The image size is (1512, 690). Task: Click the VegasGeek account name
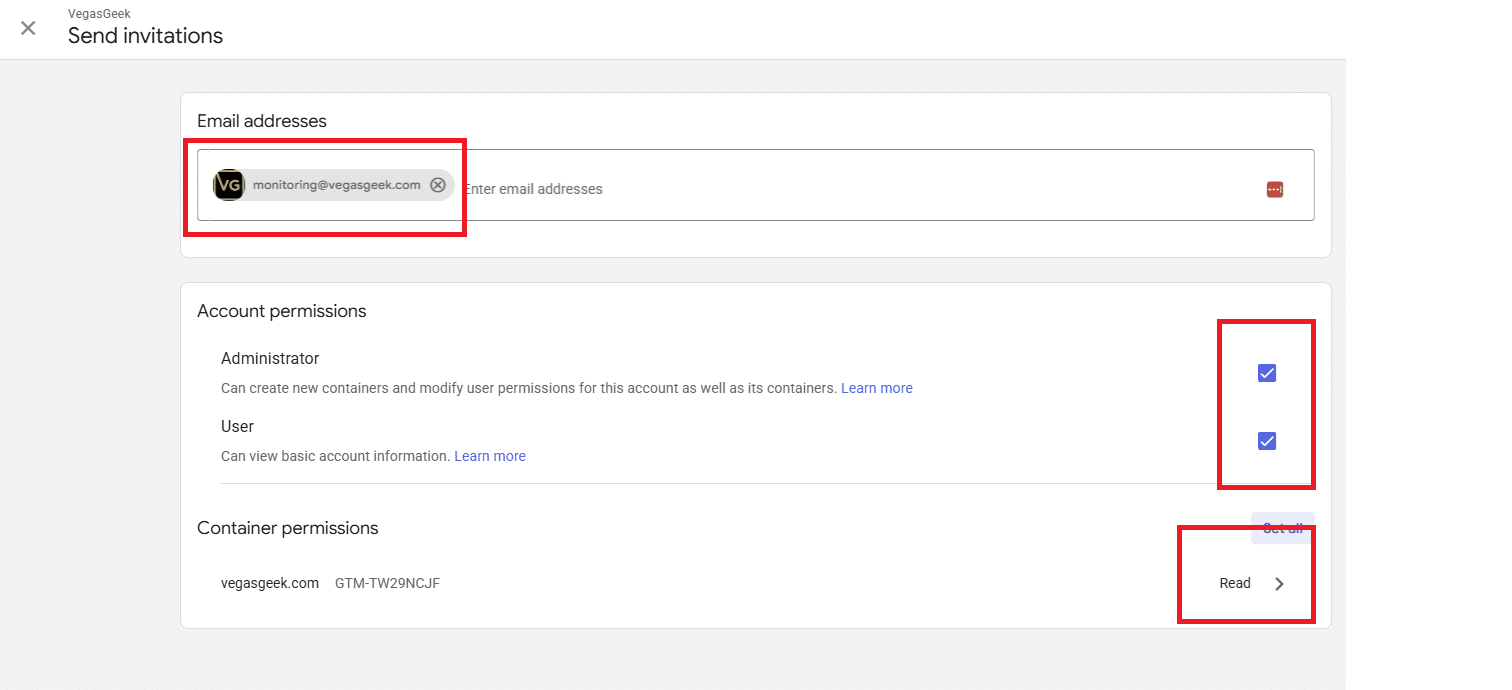(99, 14)
